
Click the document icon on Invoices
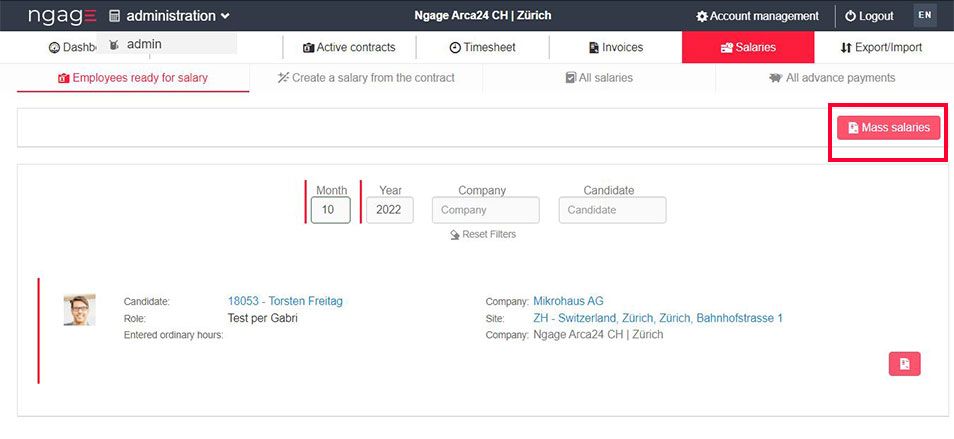[593, 47]
